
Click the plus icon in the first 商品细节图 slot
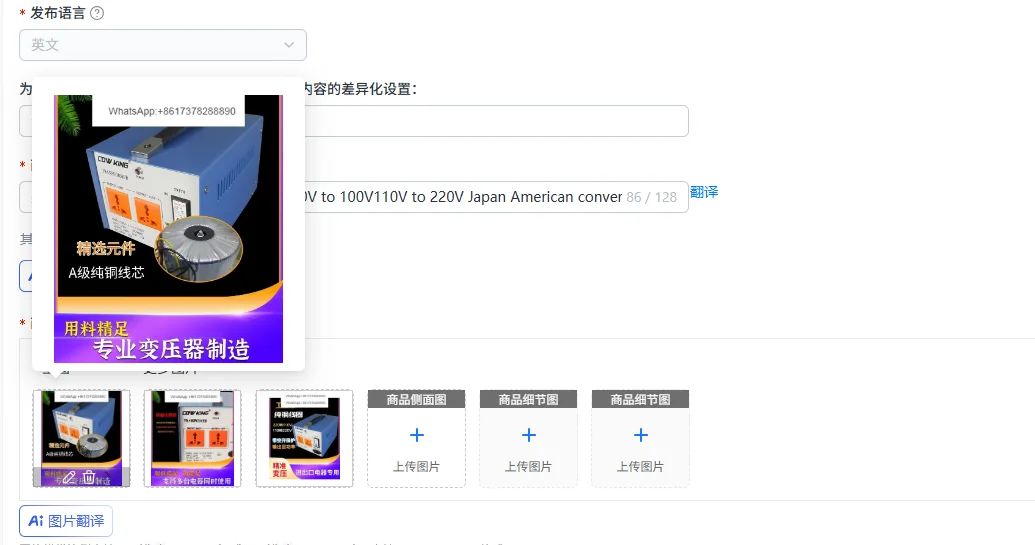(529, 435)
